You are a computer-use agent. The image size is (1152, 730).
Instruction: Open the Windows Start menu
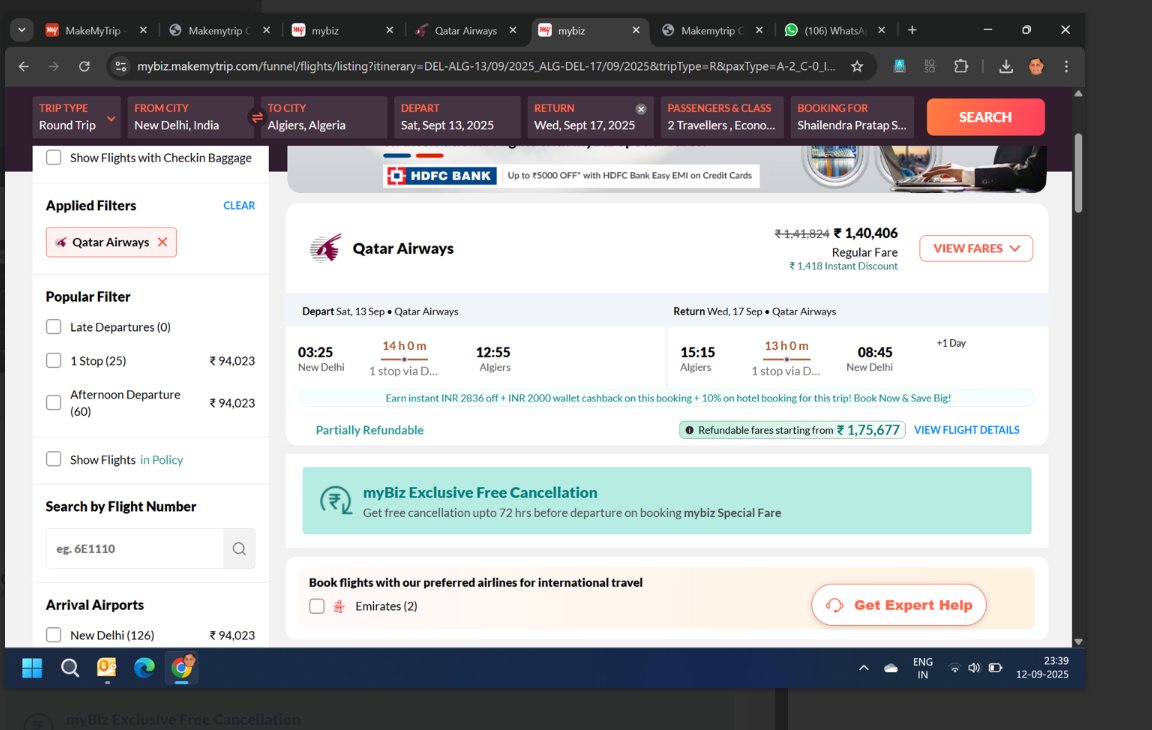click(32, 668)
